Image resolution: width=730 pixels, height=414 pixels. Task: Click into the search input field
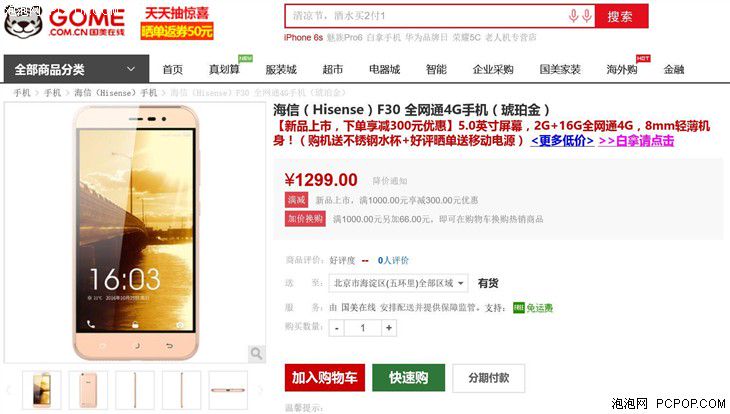pyautogui.click(x=426, y=16)
